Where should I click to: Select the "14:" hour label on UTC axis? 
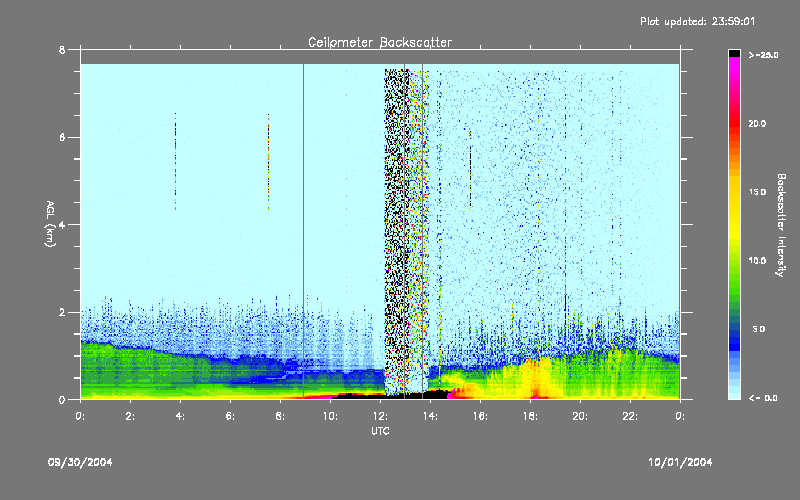pos(430,416)
